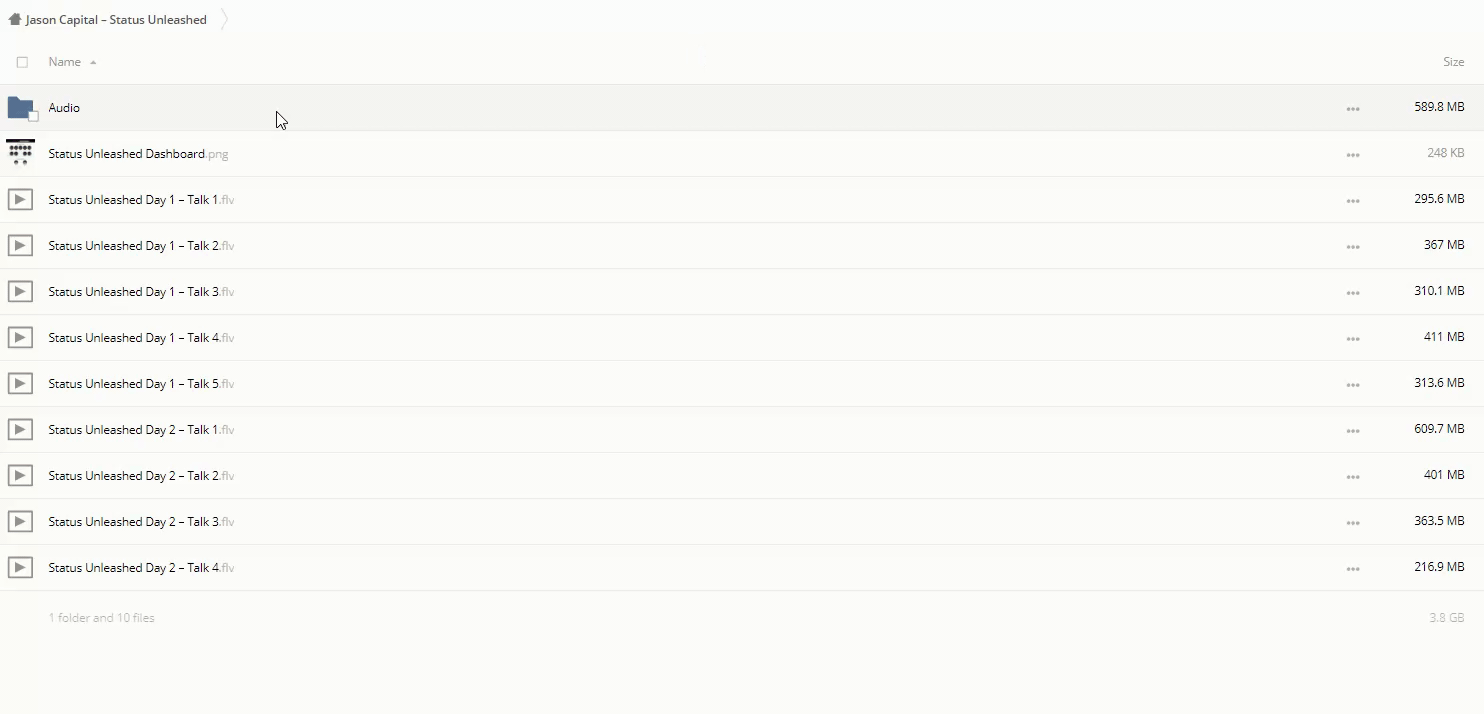Click the Status Unleashed Dashboard image thumbnail
The width and height of the screenshot is (1484, 714).
coord(20,153)
